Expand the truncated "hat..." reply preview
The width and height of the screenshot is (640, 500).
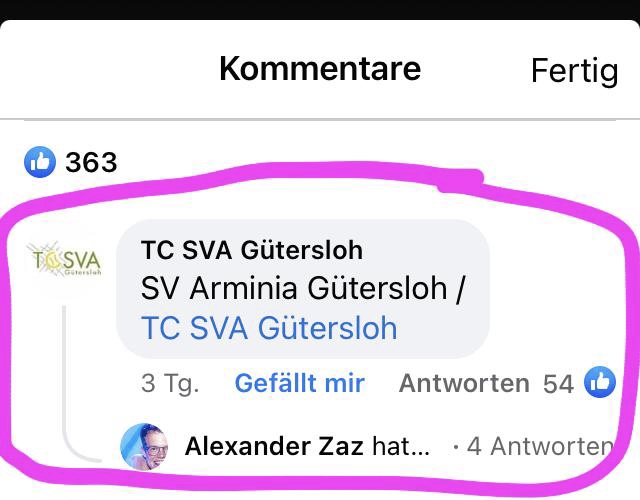pos(400,446)
